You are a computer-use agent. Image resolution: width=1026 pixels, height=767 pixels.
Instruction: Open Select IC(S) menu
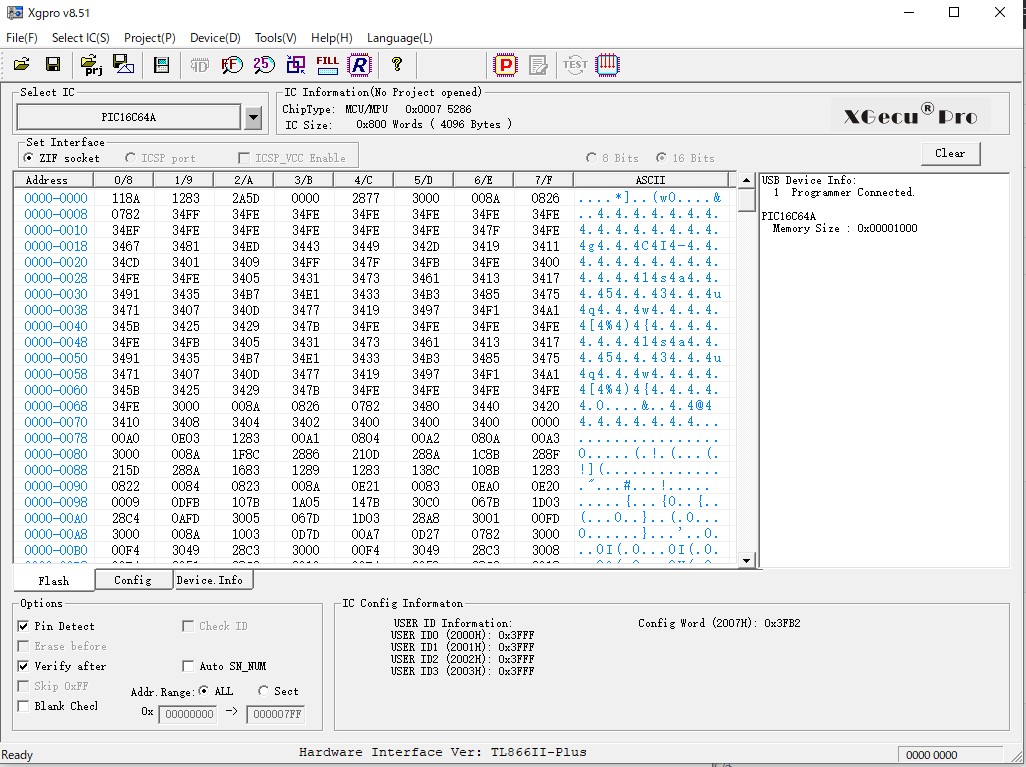point(80,38)
